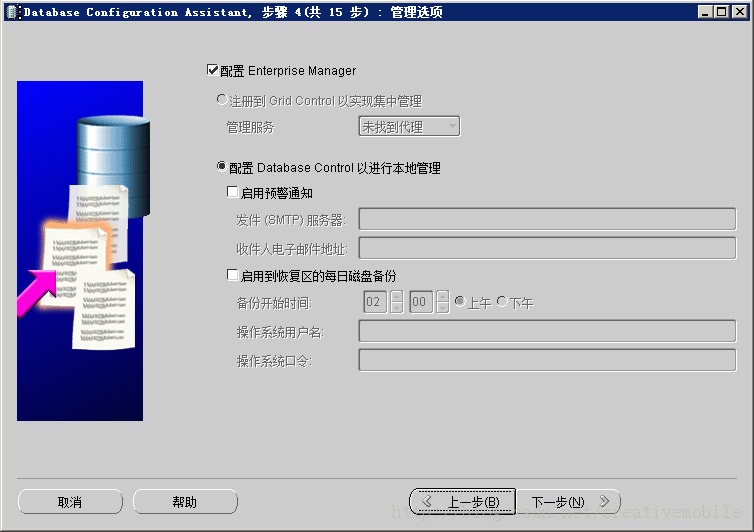Increase the backup hour with up arrow
Image resolution: width=754 pixels, height=532 pixels.
coord(397,296)
